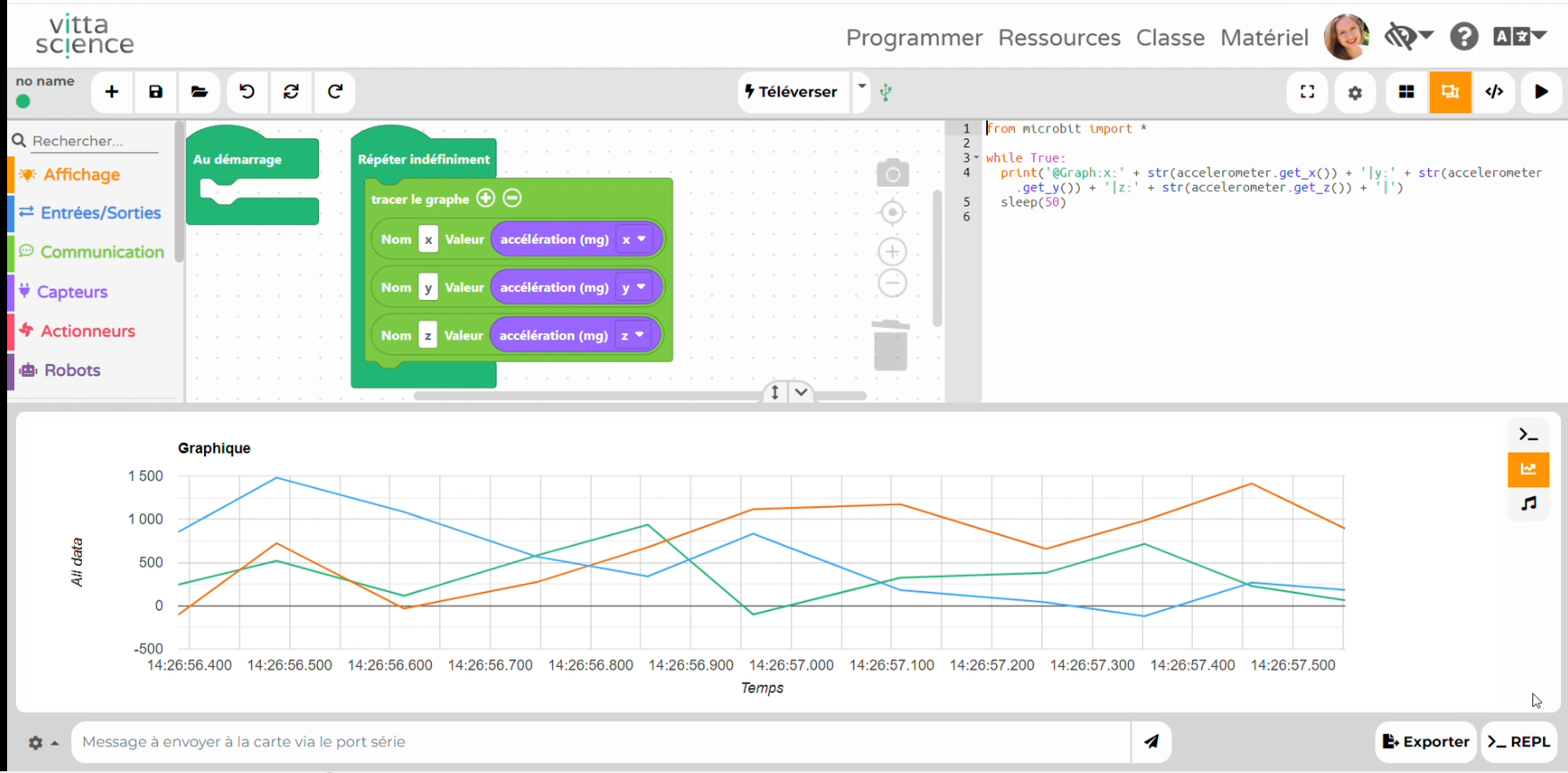Toggle the orange simulator view button
The height and width of the screenshot is (773, 1568).
[1450, 92]
